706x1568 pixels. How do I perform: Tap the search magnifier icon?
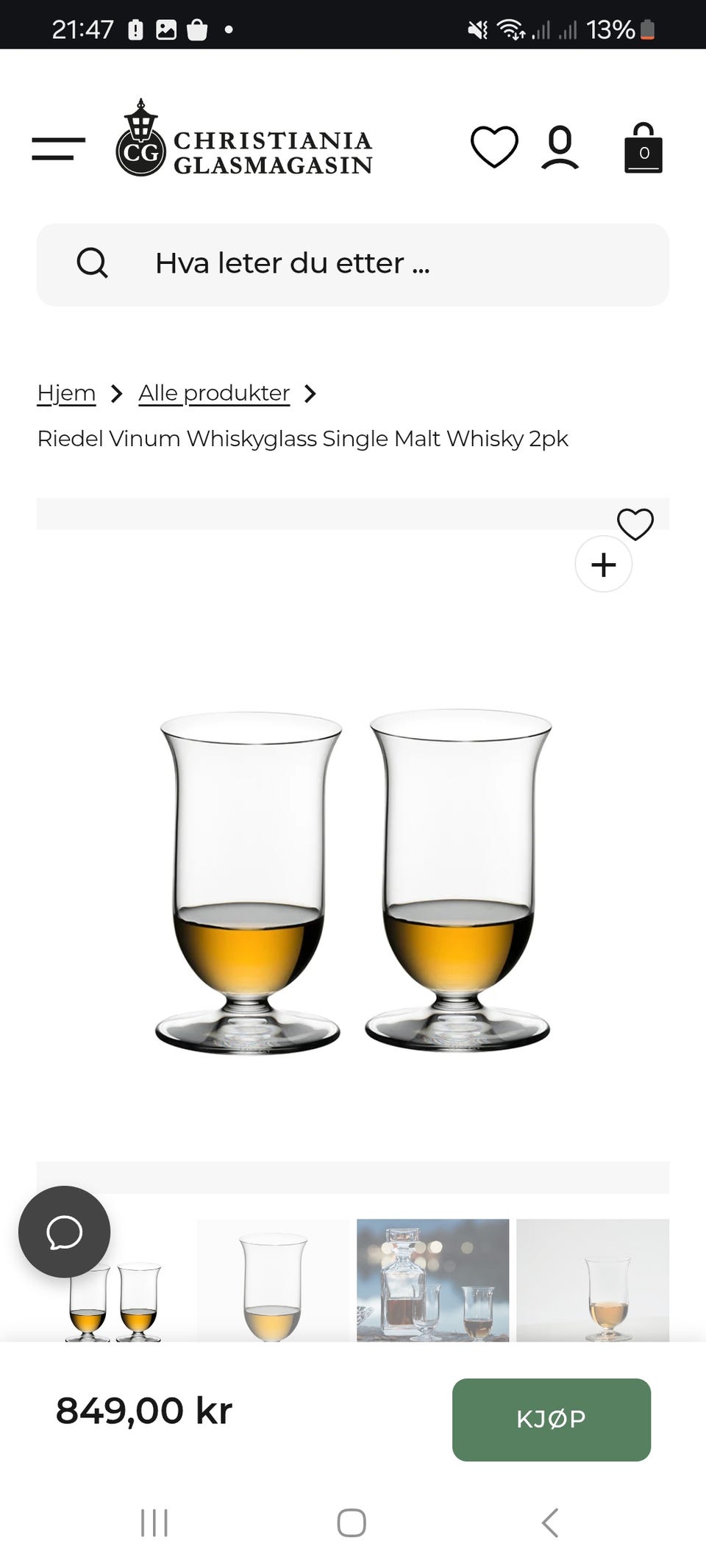(x=93, y=263)
